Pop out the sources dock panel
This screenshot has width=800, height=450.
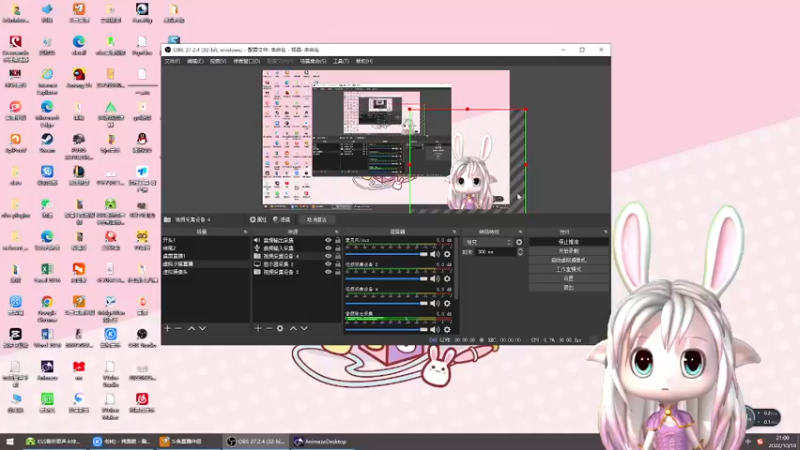pyautogui.click(x=336, y=232)
